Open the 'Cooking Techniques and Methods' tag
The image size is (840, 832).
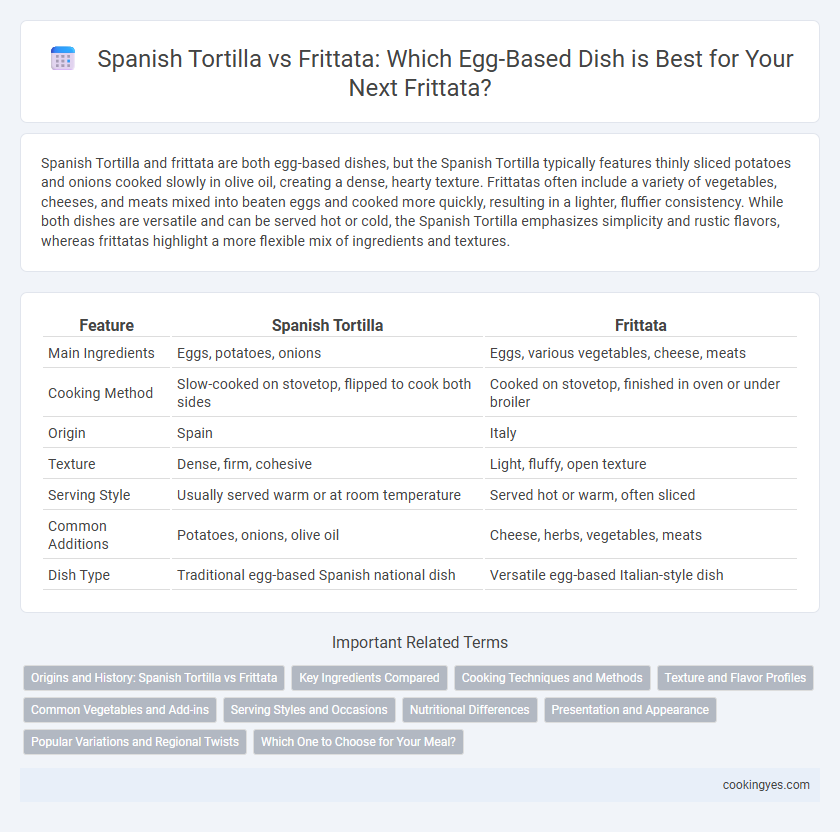[552, 678]
